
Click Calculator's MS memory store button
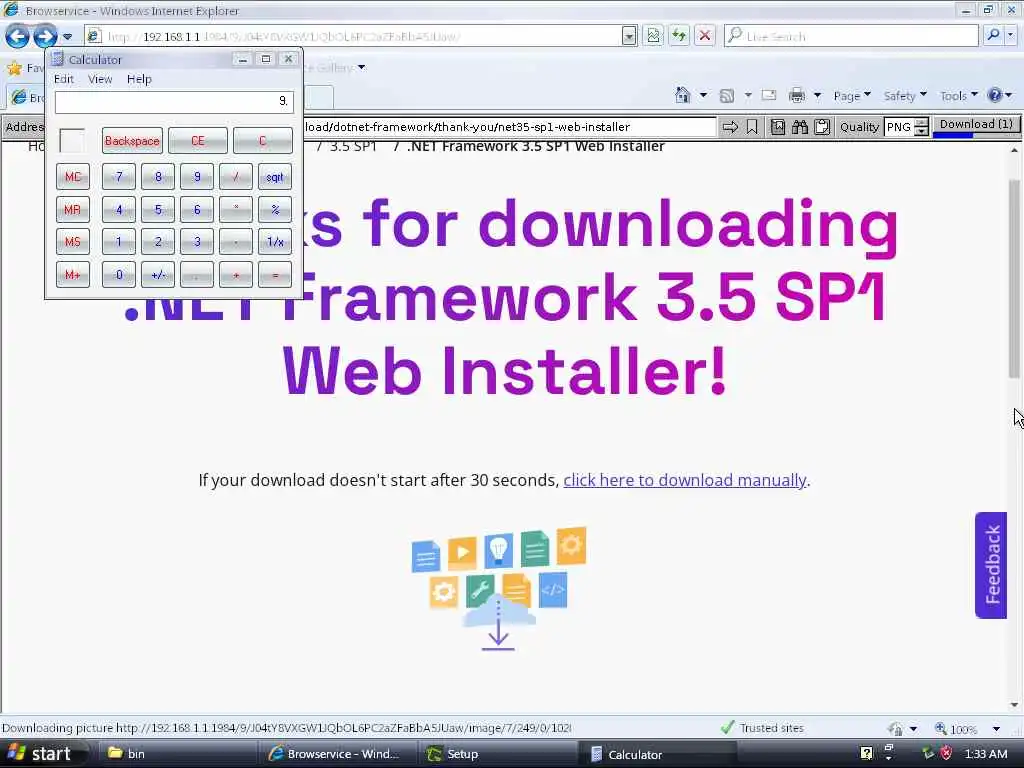click(72, 242)
